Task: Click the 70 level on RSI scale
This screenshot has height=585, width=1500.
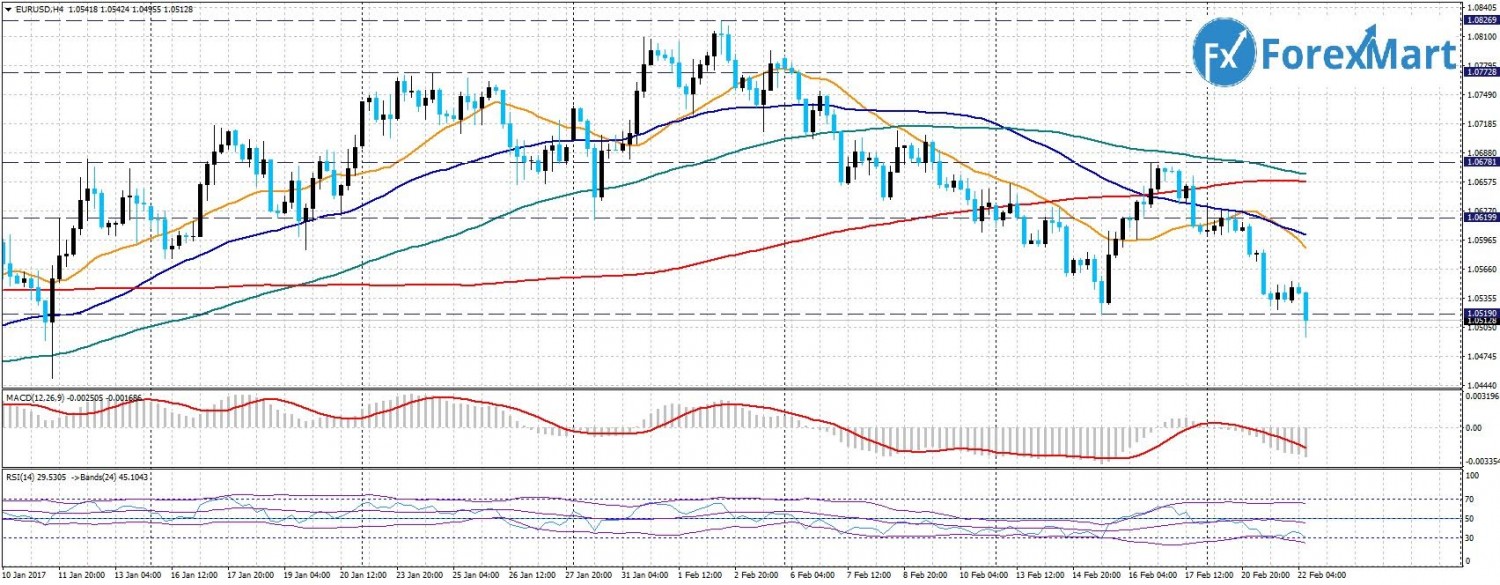Action: pyautogui.click(x=1471, y=497)
